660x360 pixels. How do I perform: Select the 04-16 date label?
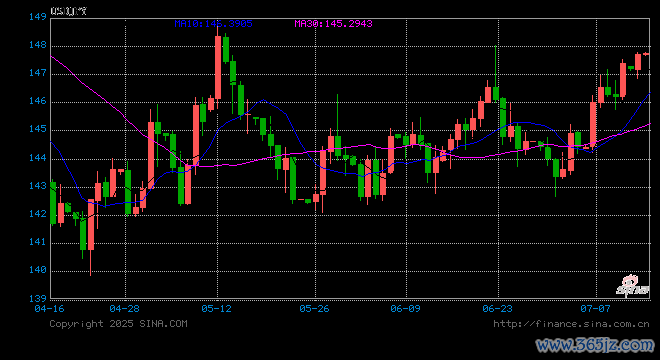coord(49,309)
